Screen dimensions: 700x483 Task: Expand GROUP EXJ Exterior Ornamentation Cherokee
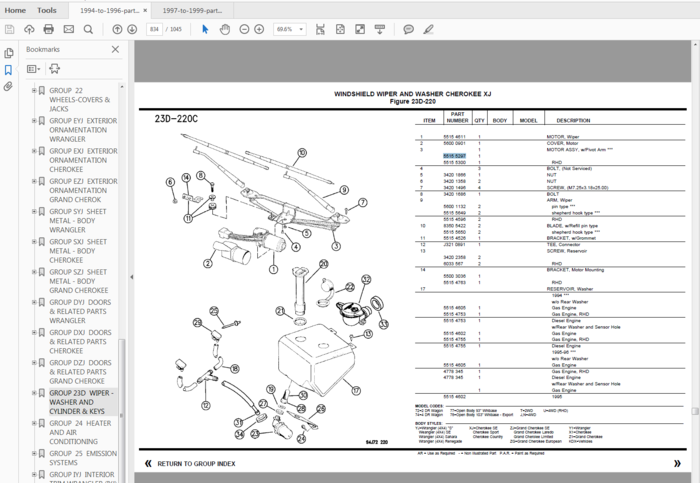click(34, 151)
